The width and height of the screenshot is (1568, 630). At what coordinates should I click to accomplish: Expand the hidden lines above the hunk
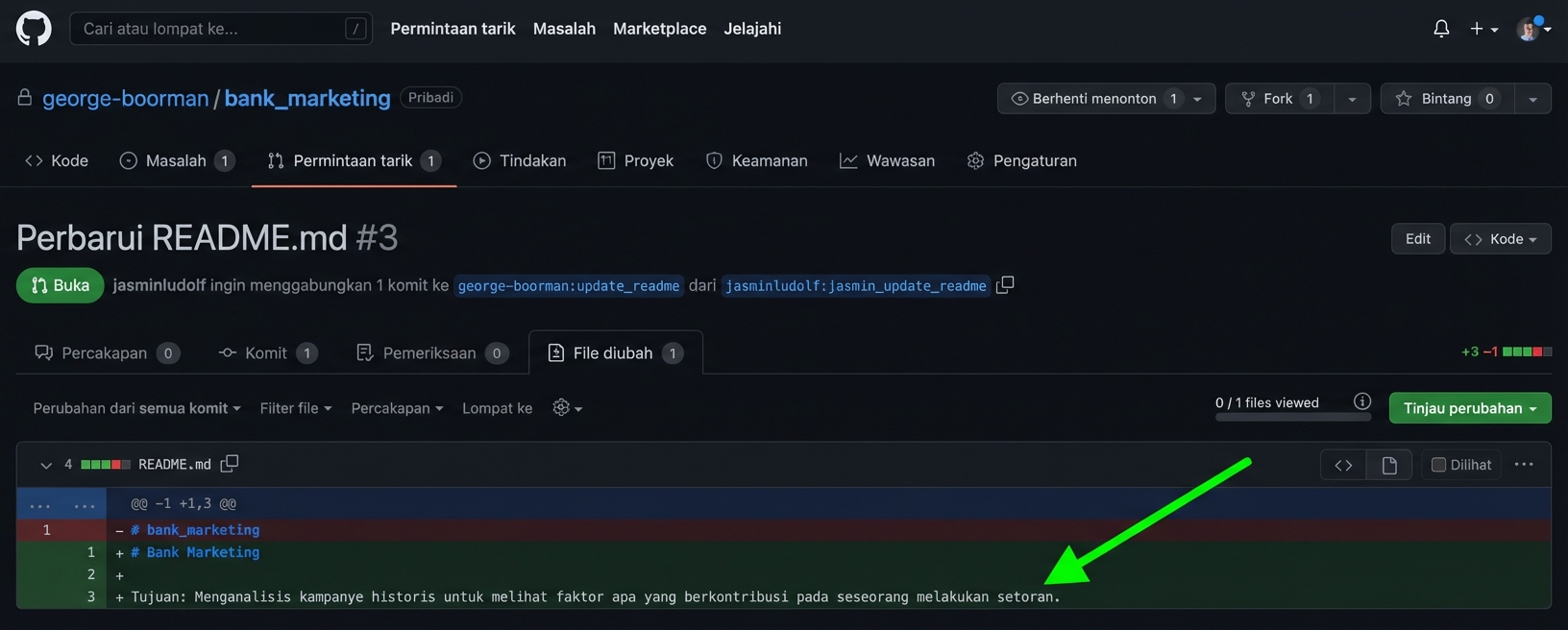click(61, 503)
